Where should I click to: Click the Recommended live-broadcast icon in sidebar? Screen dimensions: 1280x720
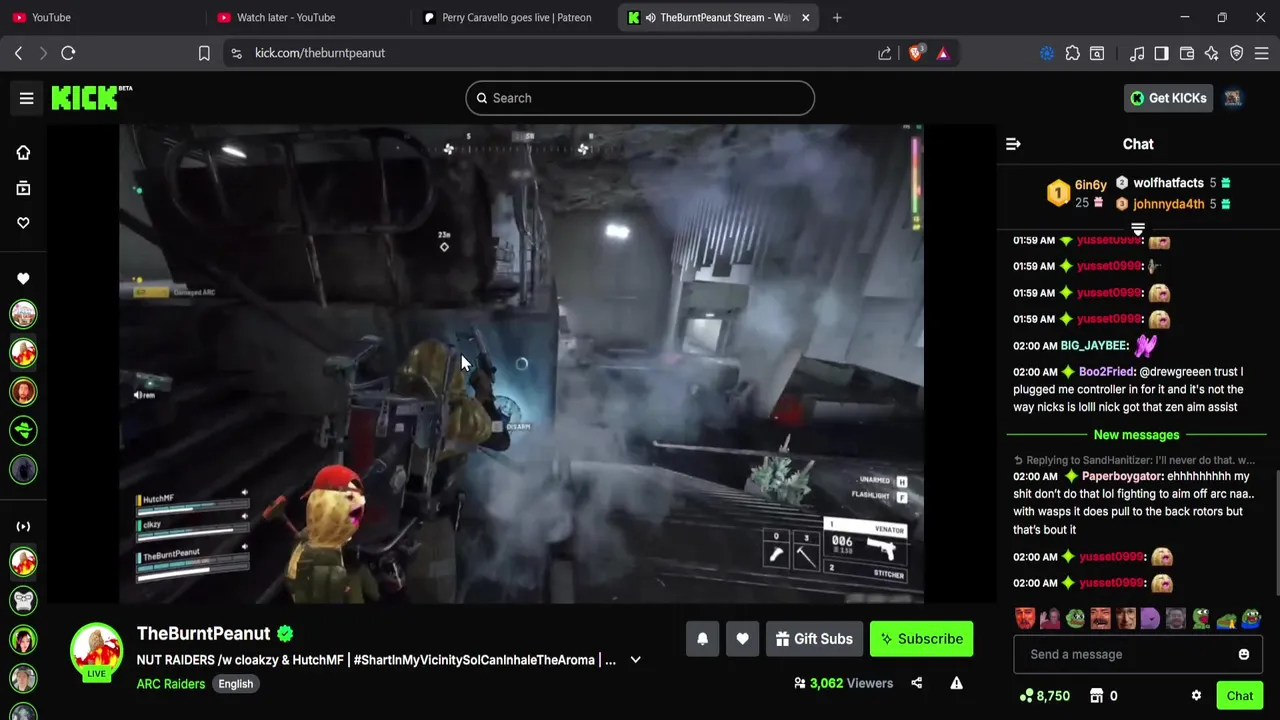[23, 526]
